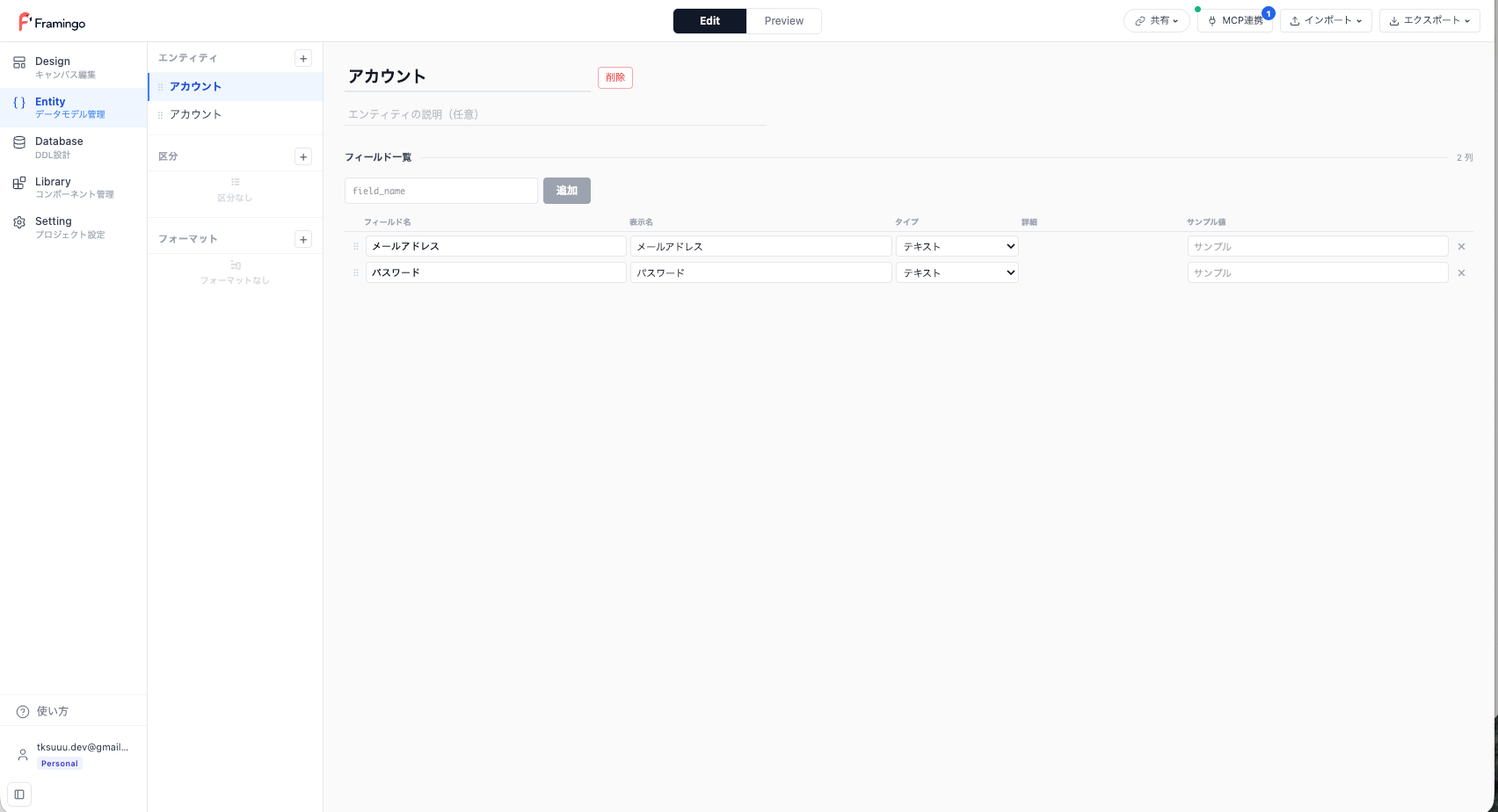Grab drag handle of メールアドレス row
This screenshot has height=812, width=1498.
[356, 247]
